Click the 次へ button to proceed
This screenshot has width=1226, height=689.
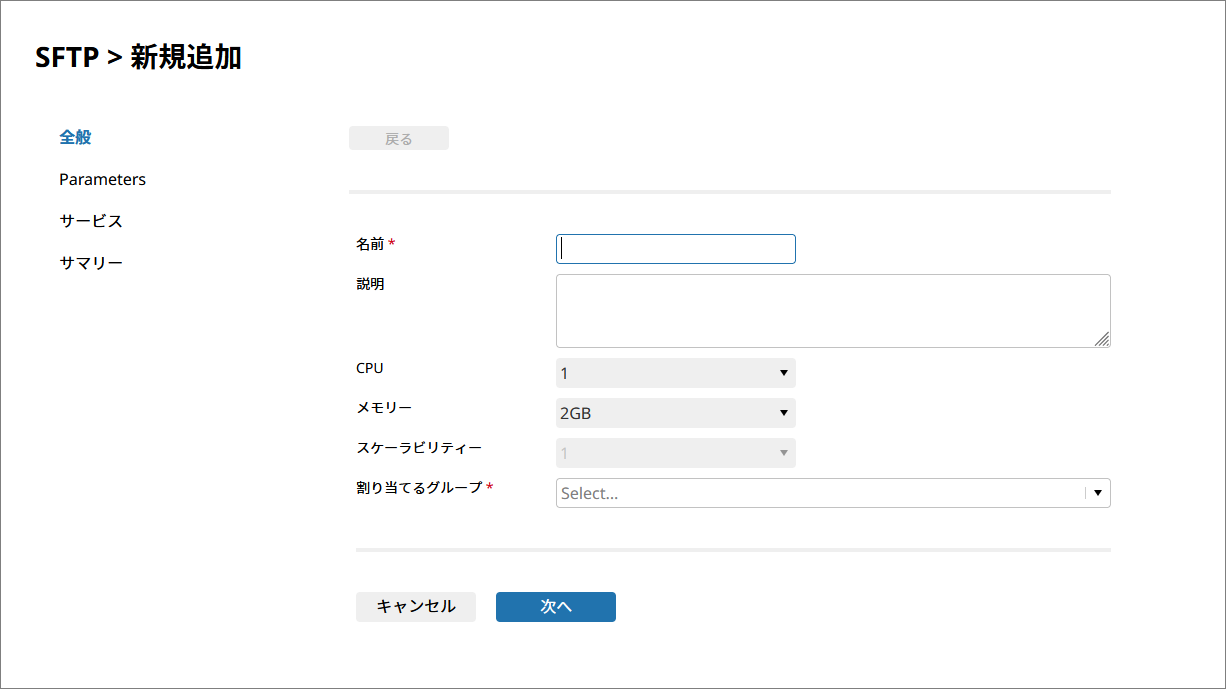pos(555,607)
